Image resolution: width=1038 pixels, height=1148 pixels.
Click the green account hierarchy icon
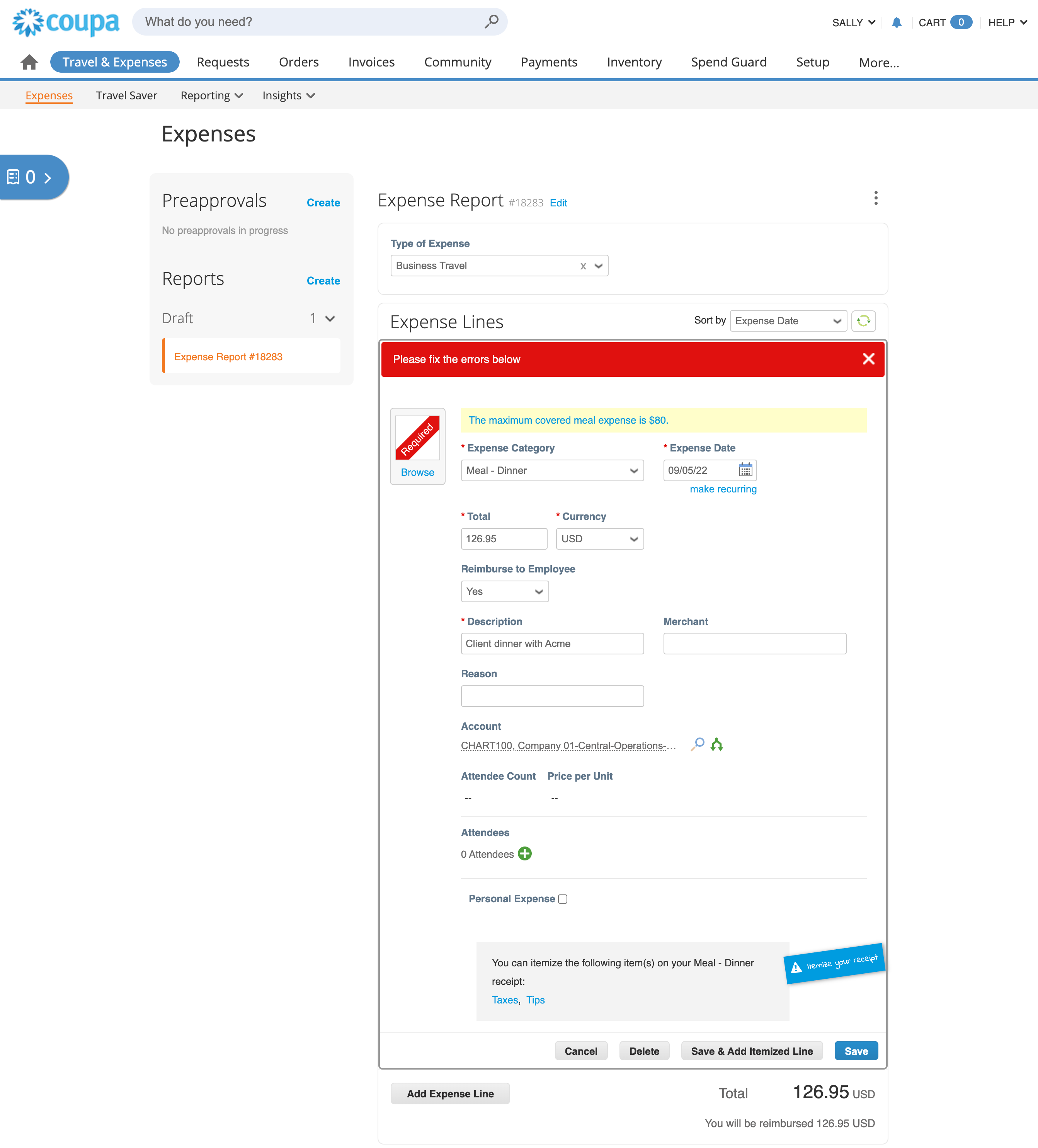tap(717, 744)
